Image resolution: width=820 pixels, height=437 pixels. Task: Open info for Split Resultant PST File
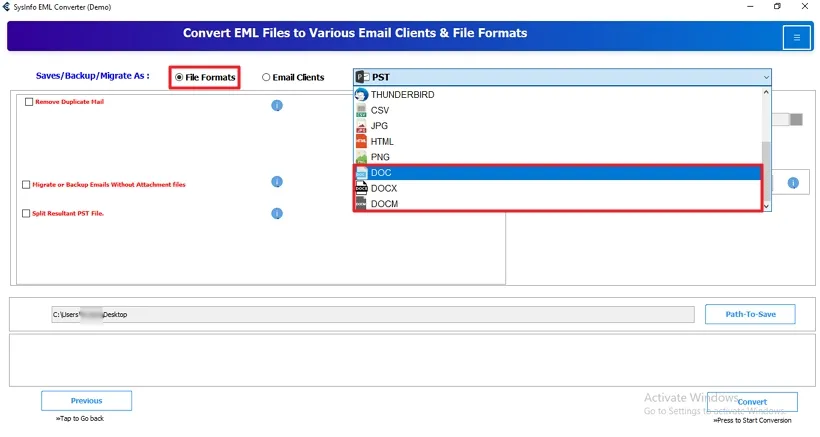pyautogui.click(x=277, y=213)
